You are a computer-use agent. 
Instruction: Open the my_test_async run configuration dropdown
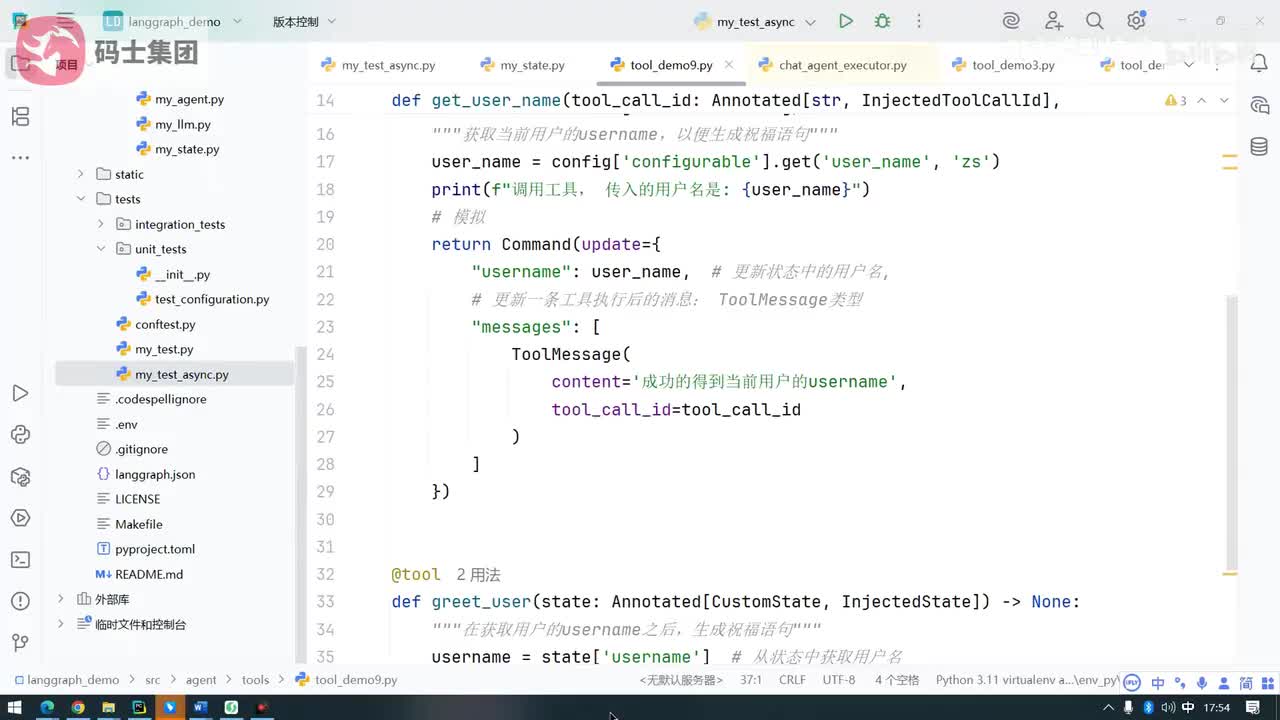[x=756, y=21]
